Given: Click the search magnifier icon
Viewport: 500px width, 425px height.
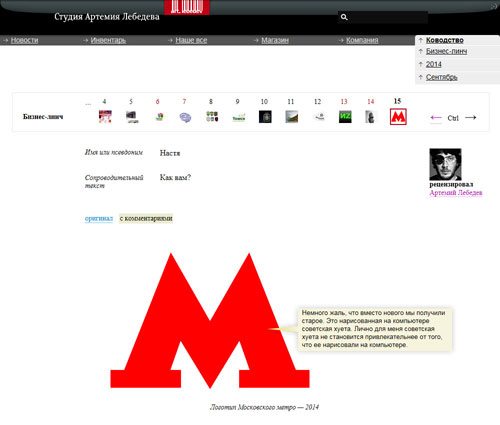Looking at the screenshot, I should point(344,17).
